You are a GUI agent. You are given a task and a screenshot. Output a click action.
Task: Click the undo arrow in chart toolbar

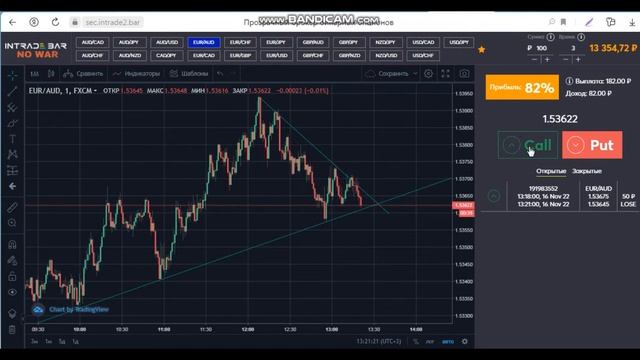220,73
